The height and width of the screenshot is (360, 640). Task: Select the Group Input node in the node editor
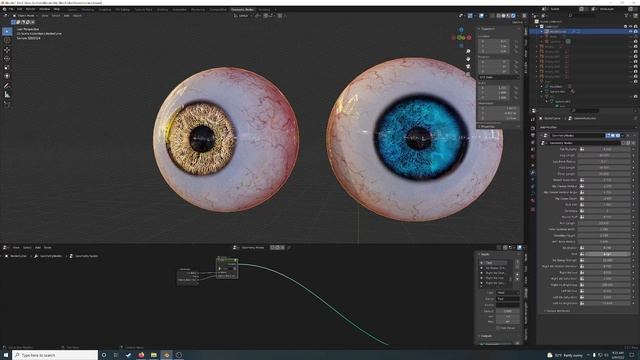[188, 277]
